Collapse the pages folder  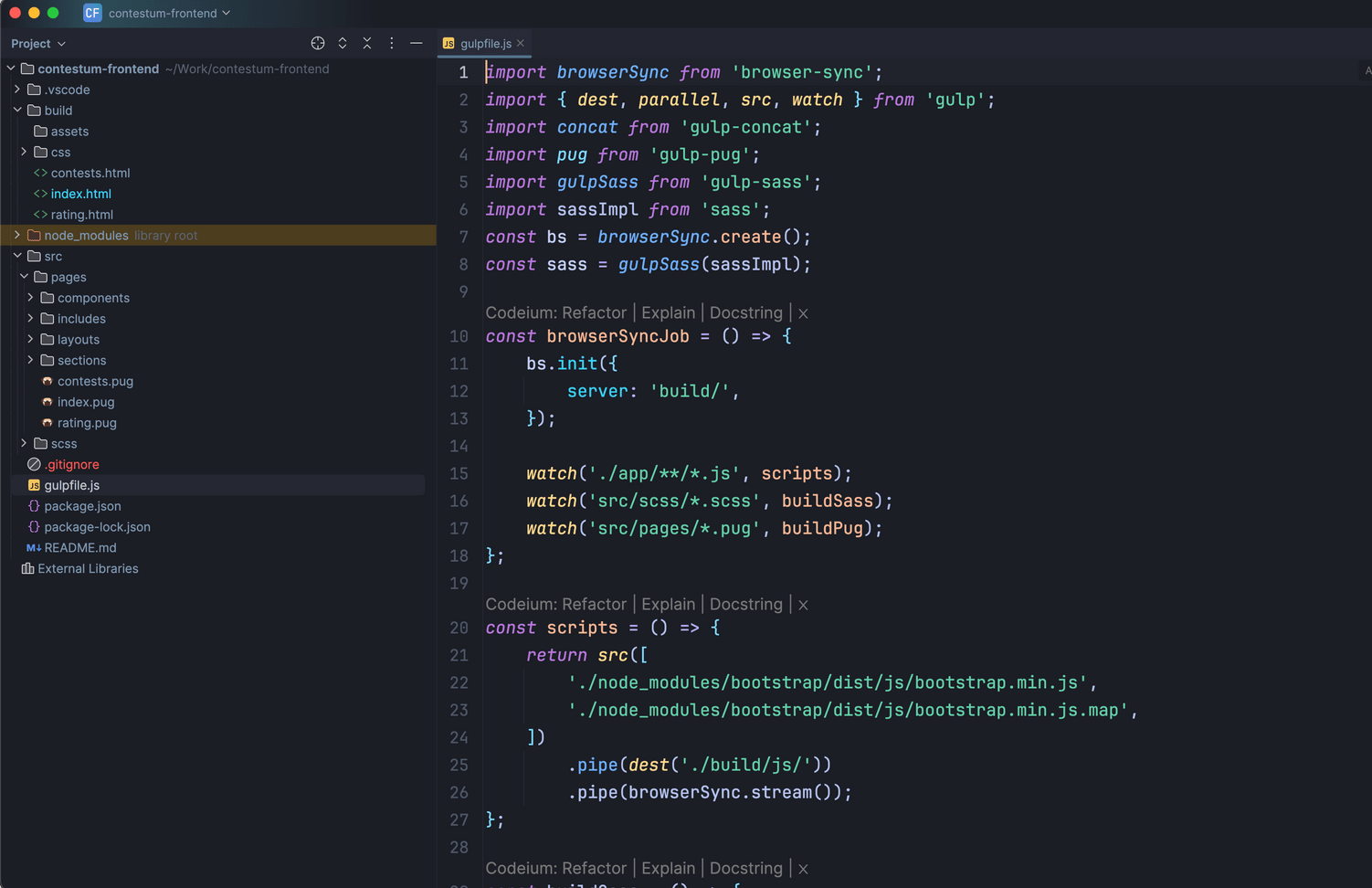(24, 277)
